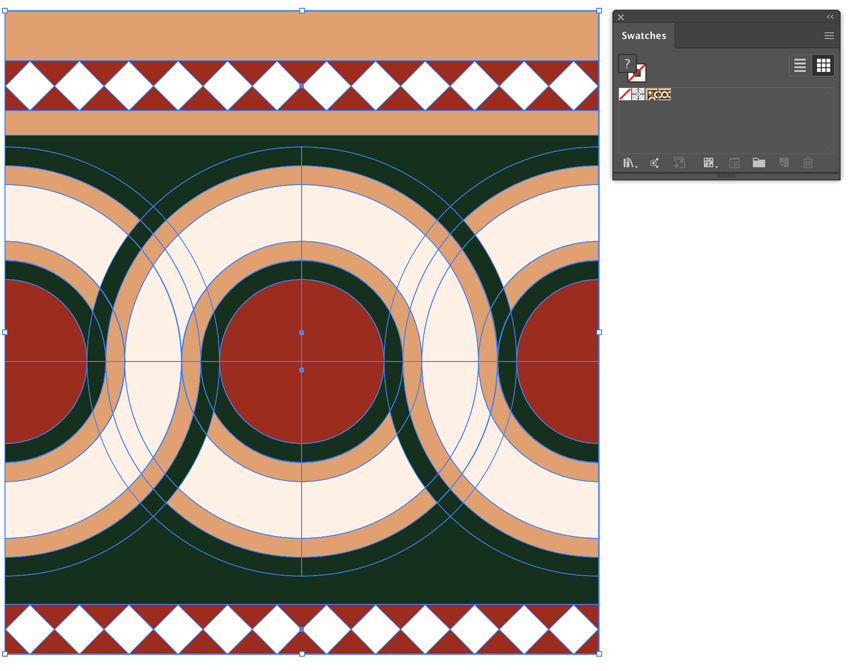Create a new color group folder
This screenshot has width=850, height=671.
click(x=759, y=163)
